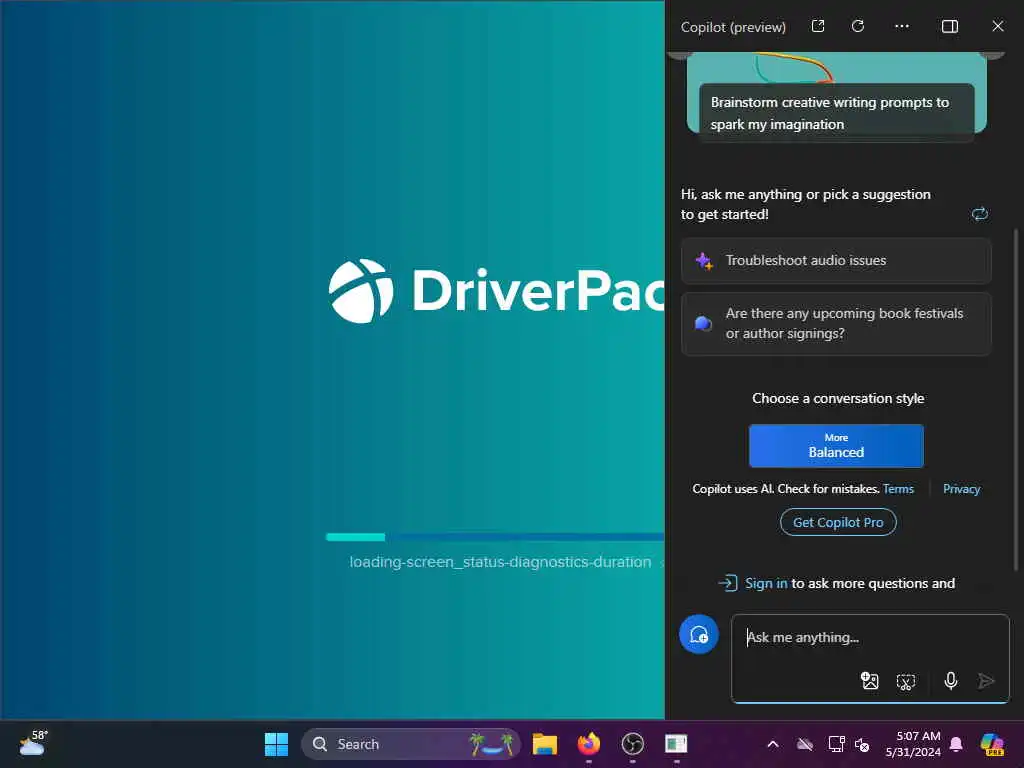The image size is (1024, 768).
Task: Click the 'Choose a conversation style' heading
Action: (x=838, y=398)
